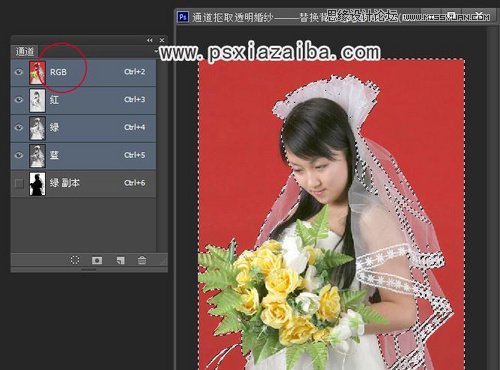Select the 蓝 channel row

[x=83, y=156]
